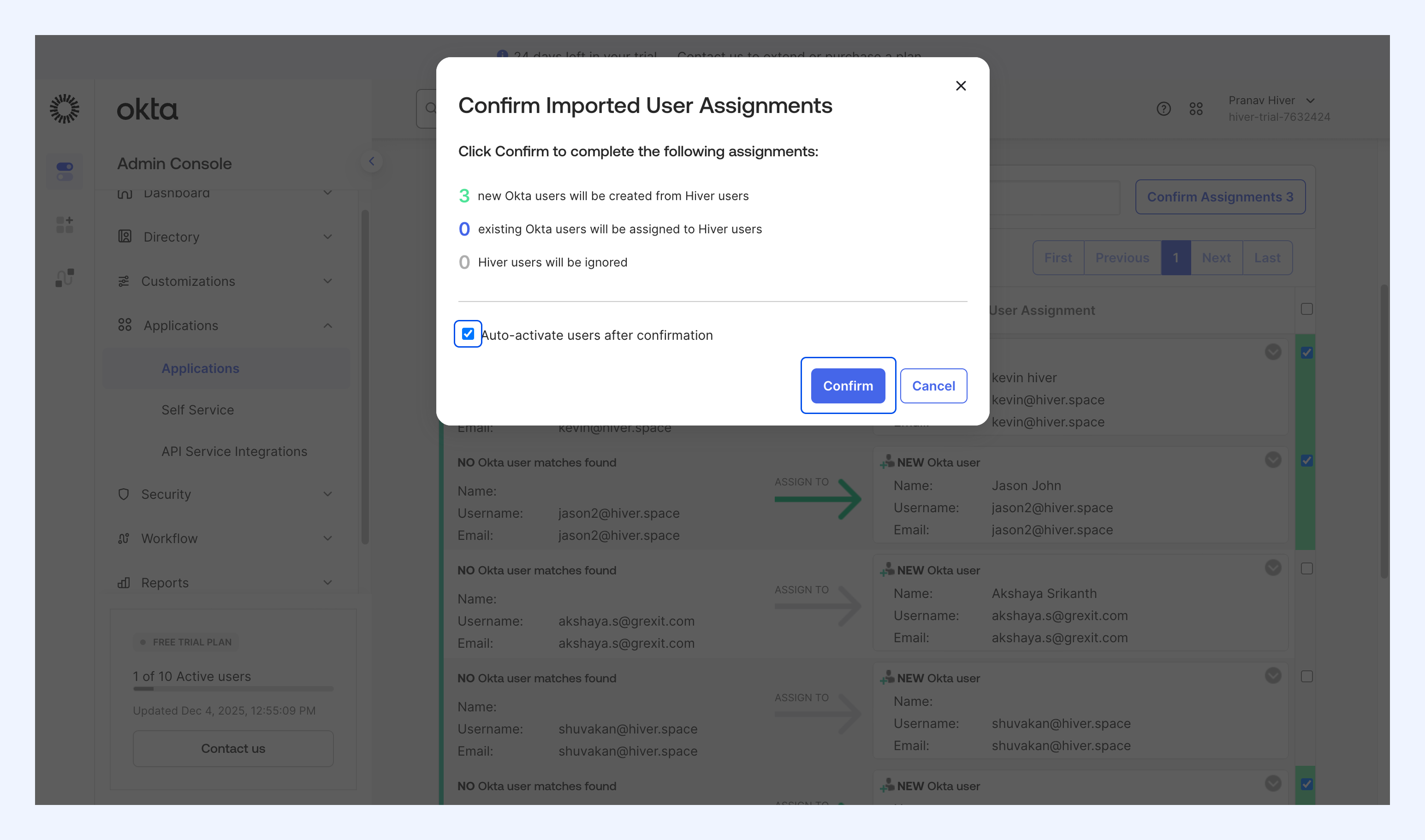1425x840 pixels.
Task: Go to the Last page
Action: point(1267,258)
